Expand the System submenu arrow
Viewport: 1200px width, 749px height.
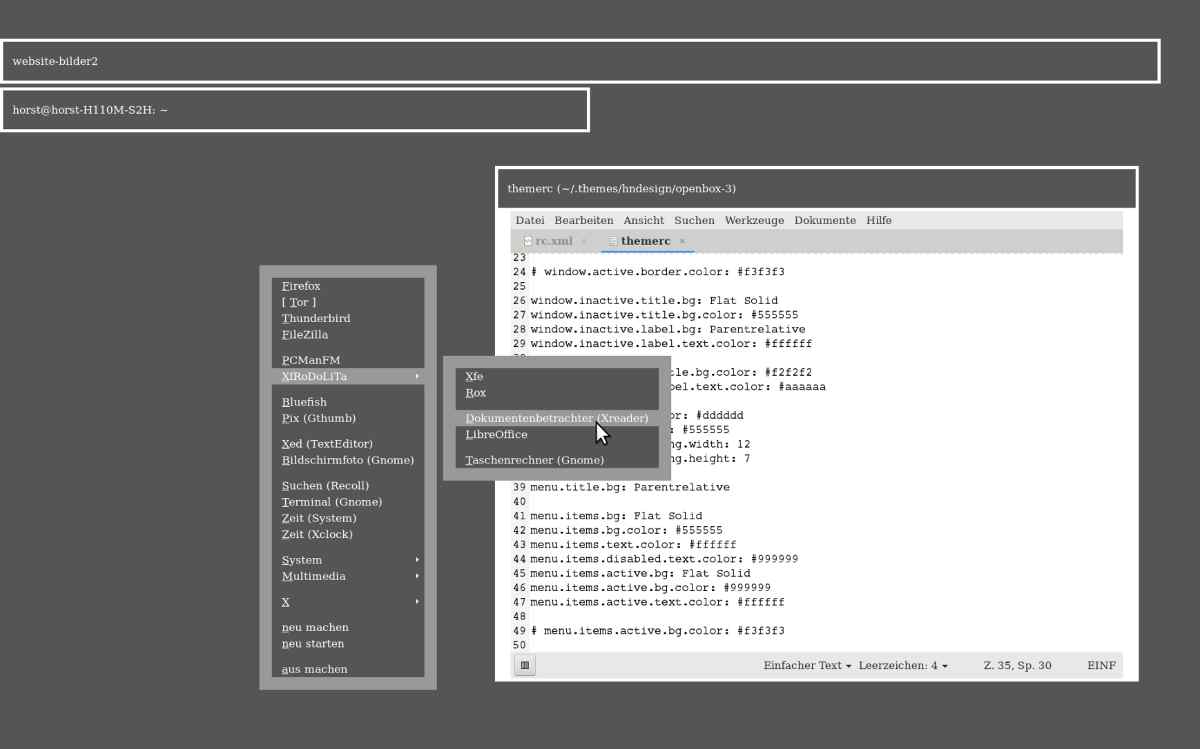[417, 560]
